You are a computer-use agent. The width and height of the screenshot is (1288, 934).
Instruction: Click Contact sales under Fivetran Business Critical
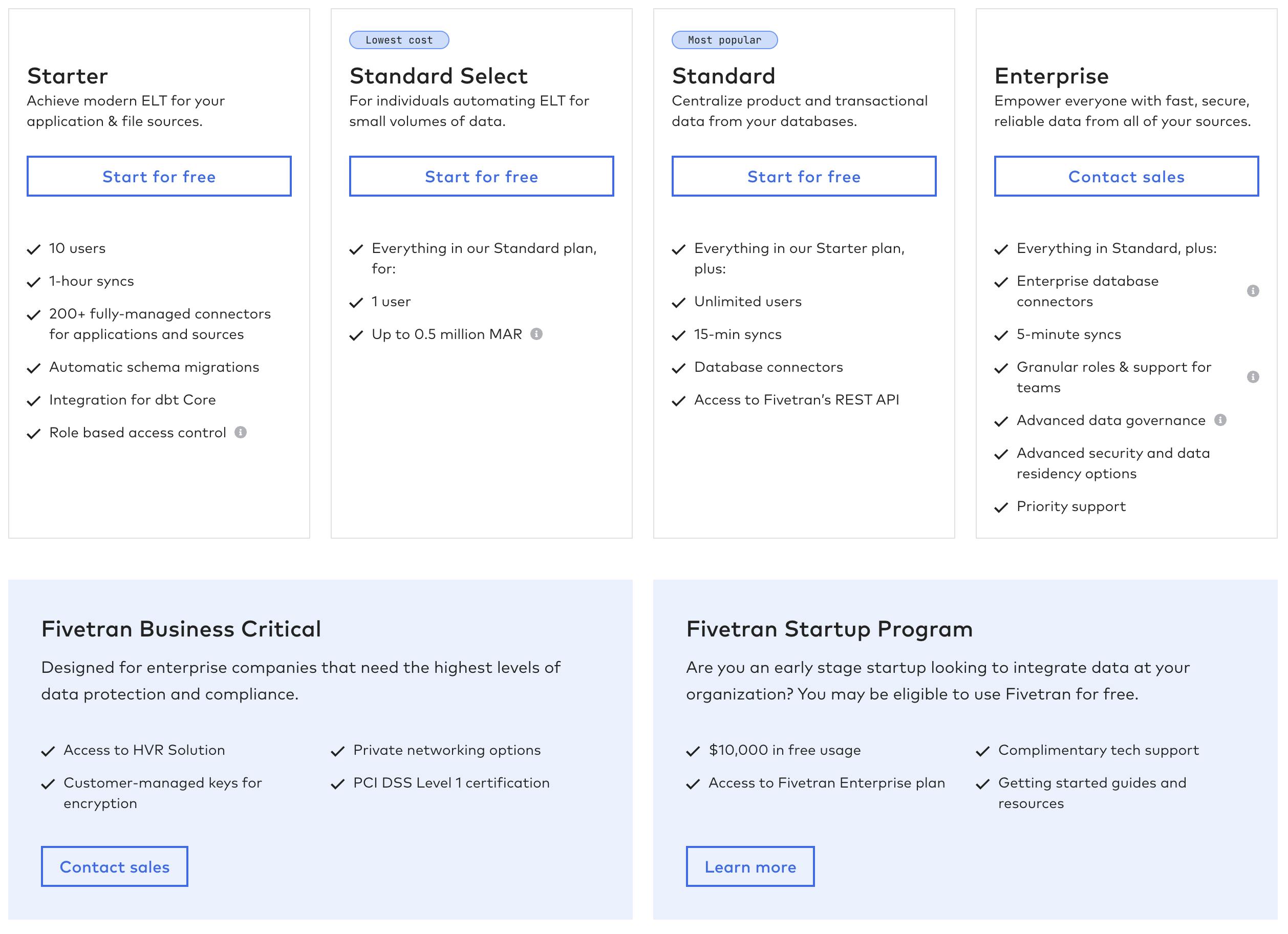tap(115, 866)
